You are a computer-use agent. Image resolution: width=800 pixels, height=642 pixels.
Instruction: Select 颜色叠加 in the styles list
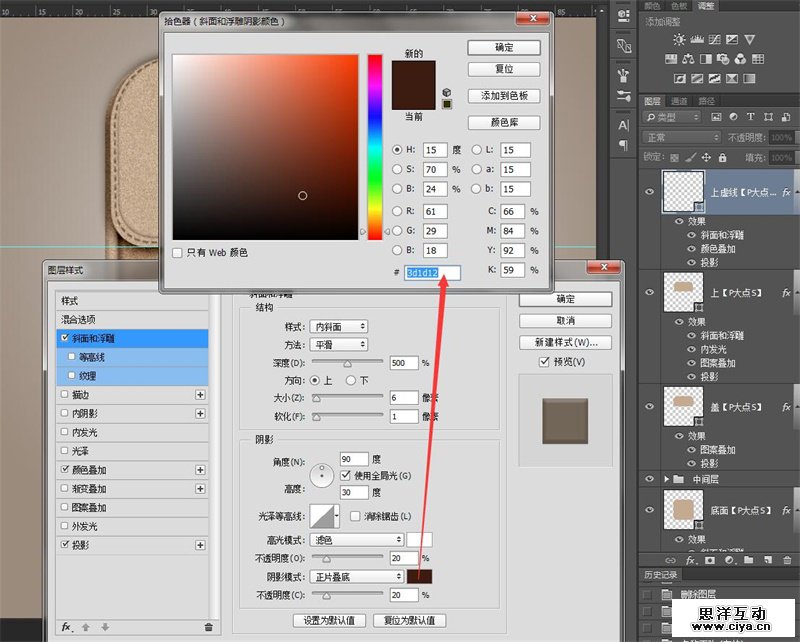tap(90, 470)
